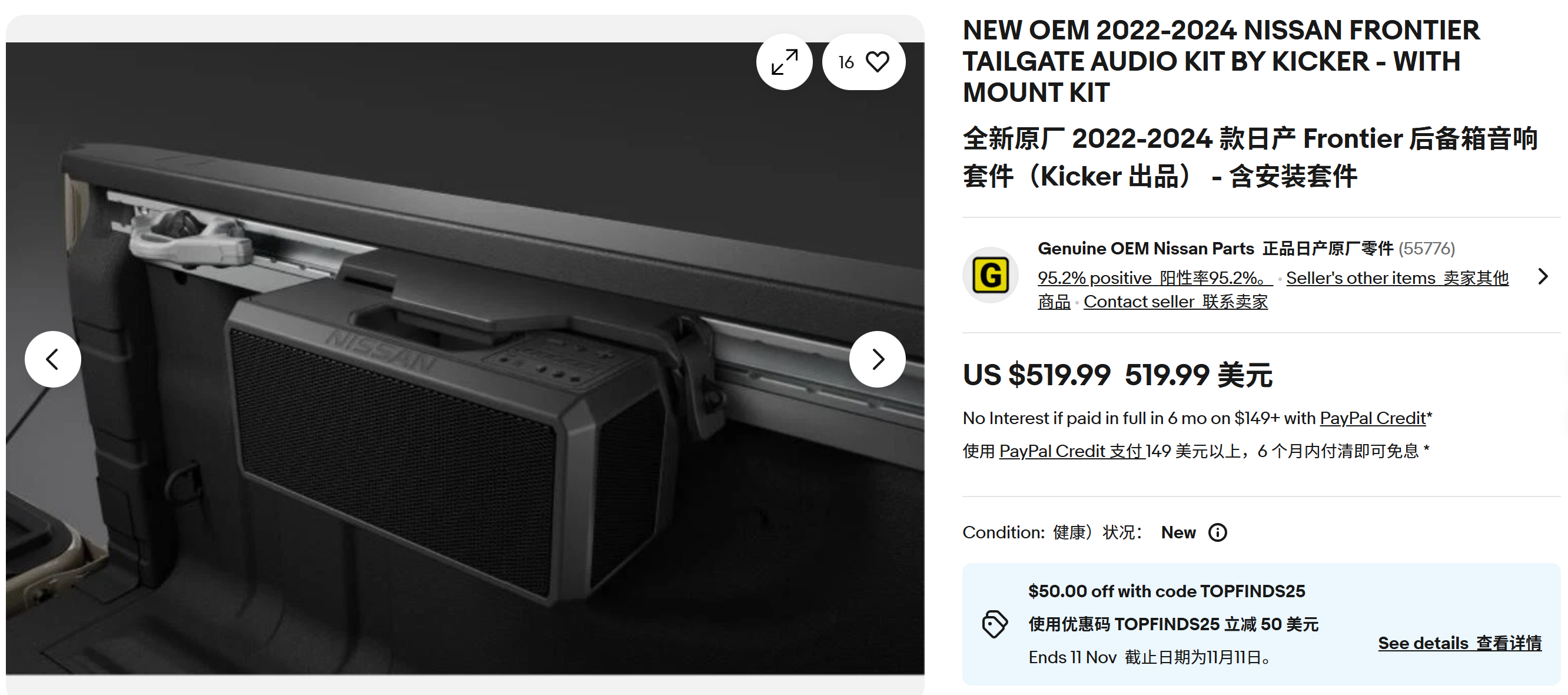Open the fullscreen image expand icon
Image resolution: width=1568 pixels, height=695 pixels.
point(784,61)
